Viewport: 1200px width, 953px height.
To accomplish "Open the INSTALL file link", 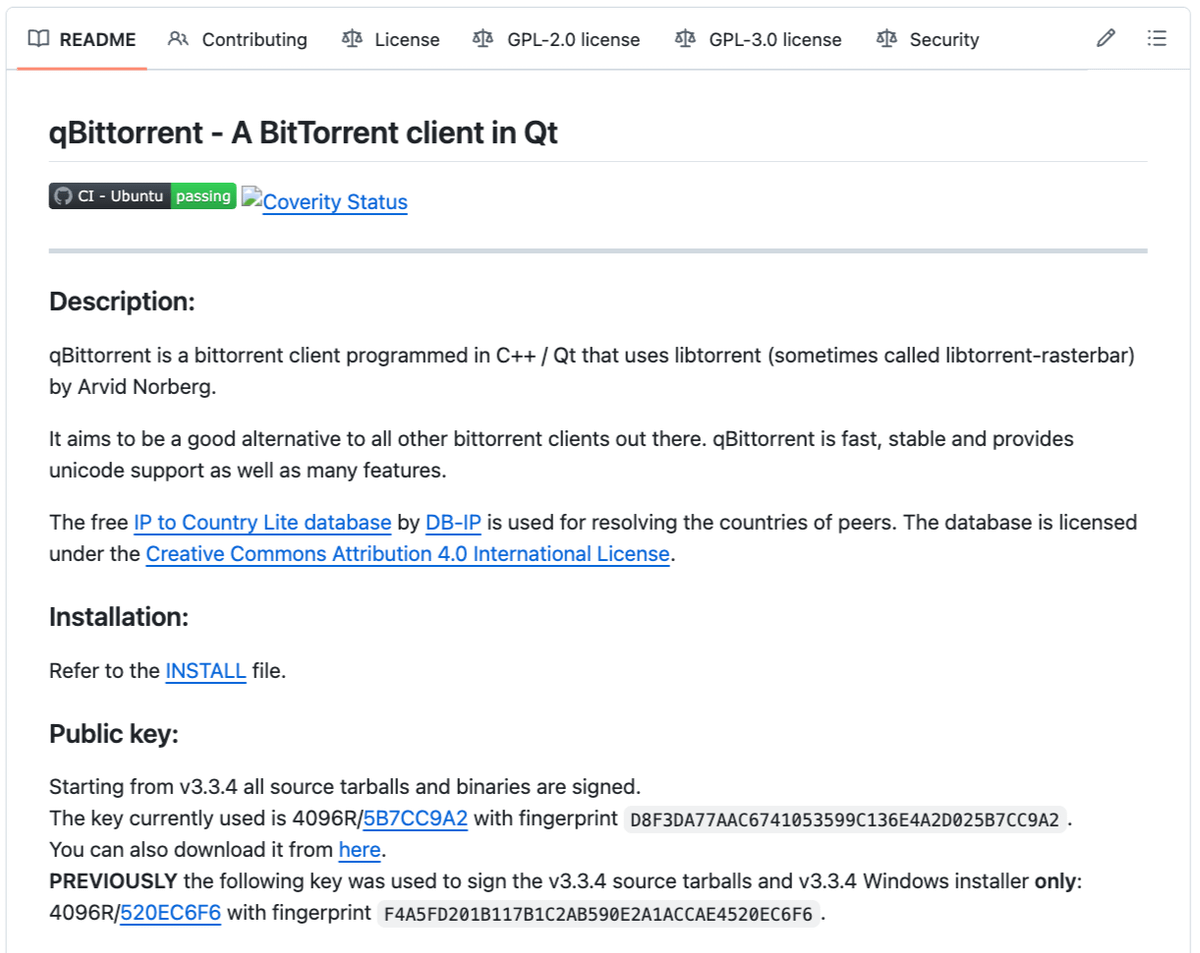I will [x=205, y=671].
